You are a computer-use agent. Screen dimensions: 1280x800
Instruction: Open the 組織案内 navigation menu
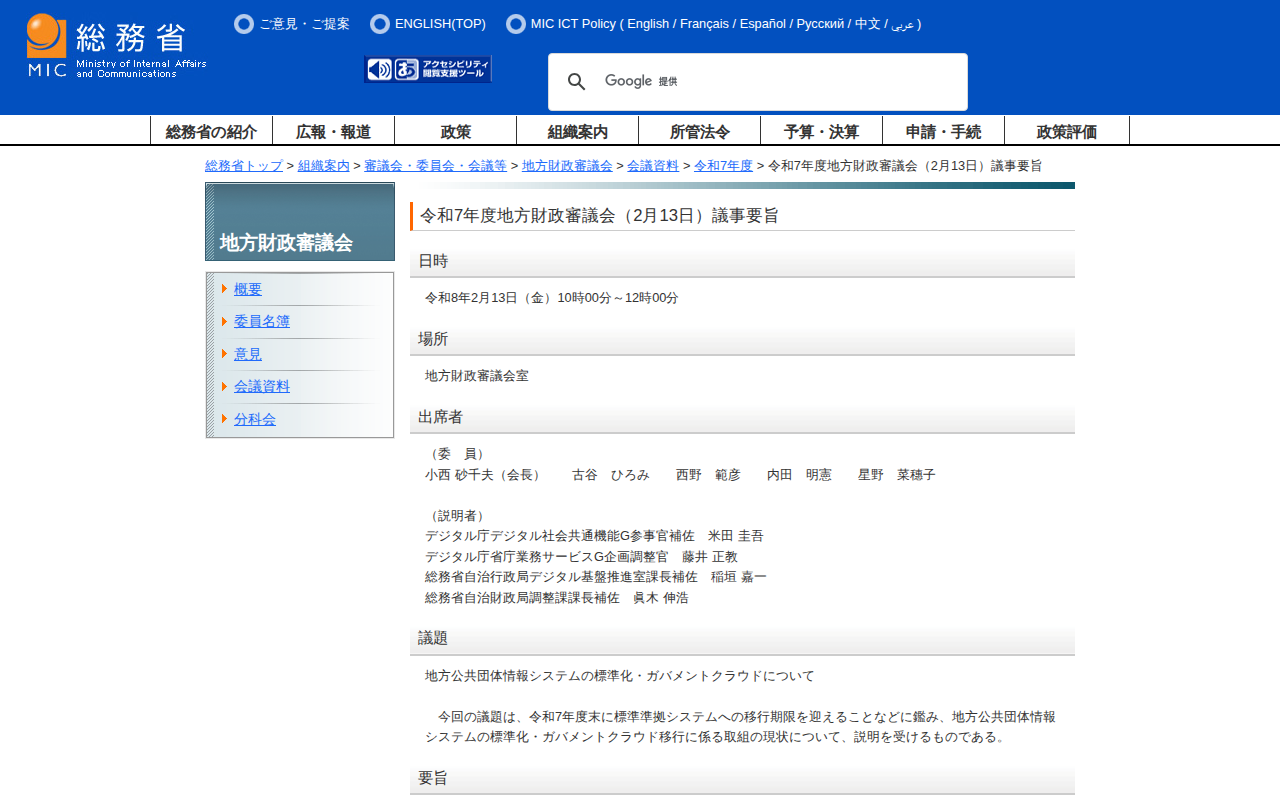point(577,131)
